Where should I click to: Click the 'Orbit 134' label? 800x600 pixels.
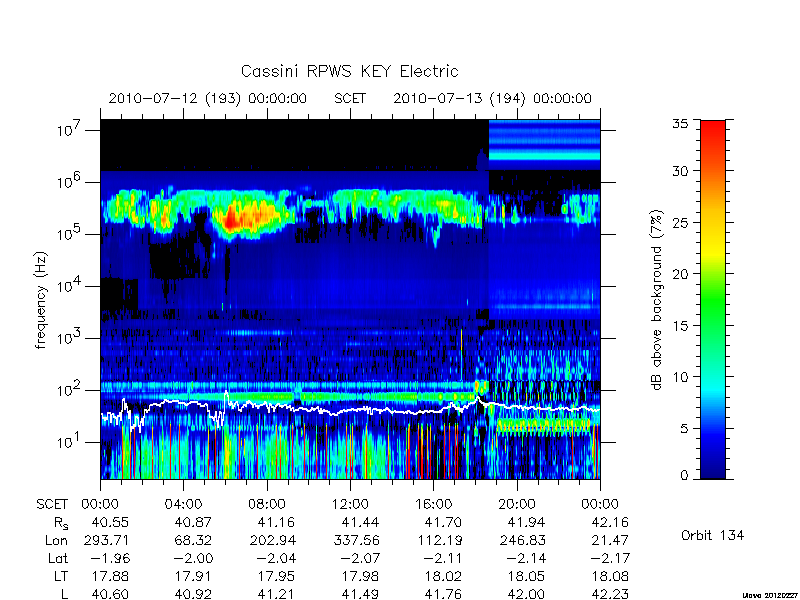(712, 535)
